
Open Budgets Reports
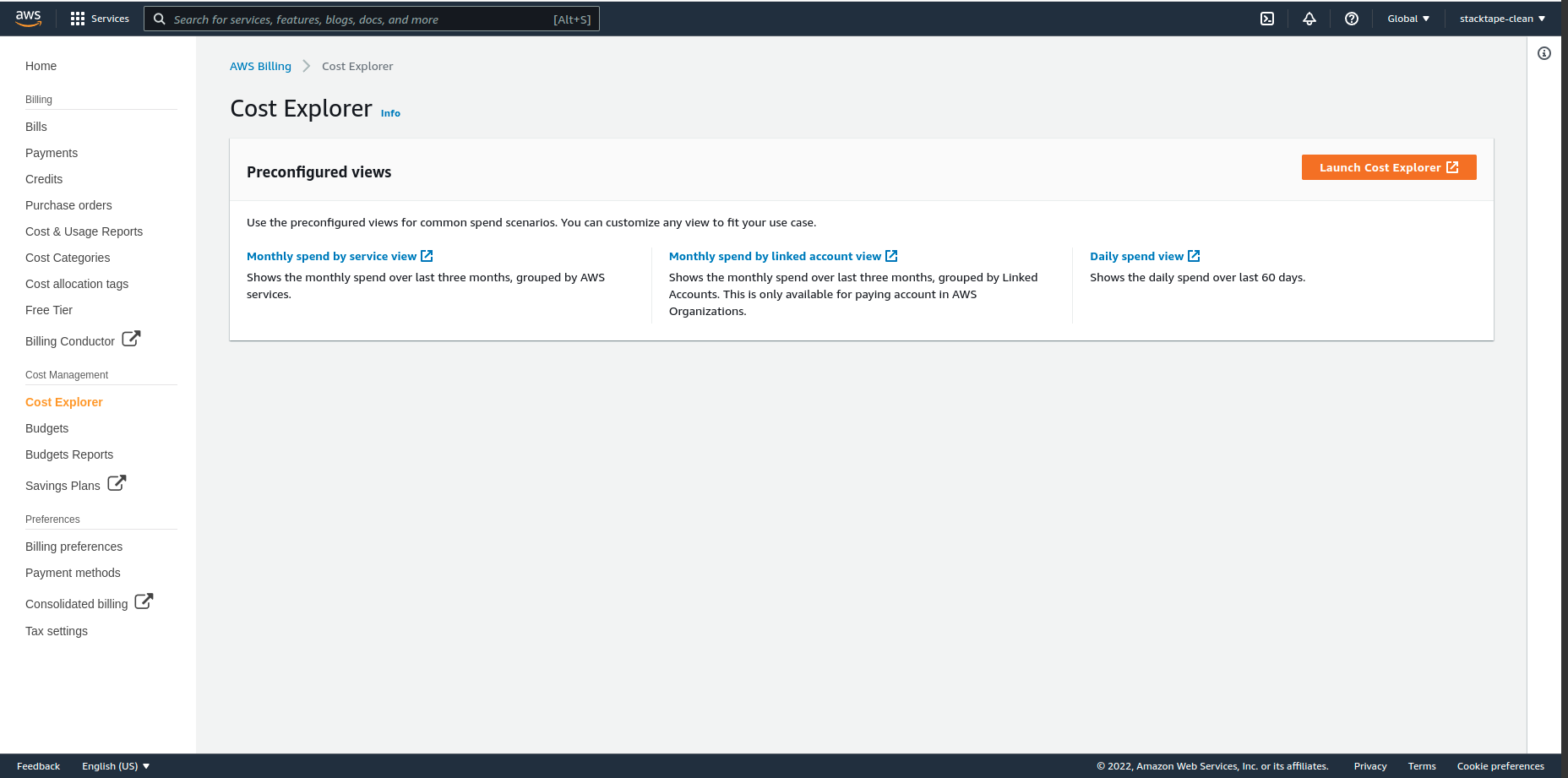click(69, 454)
